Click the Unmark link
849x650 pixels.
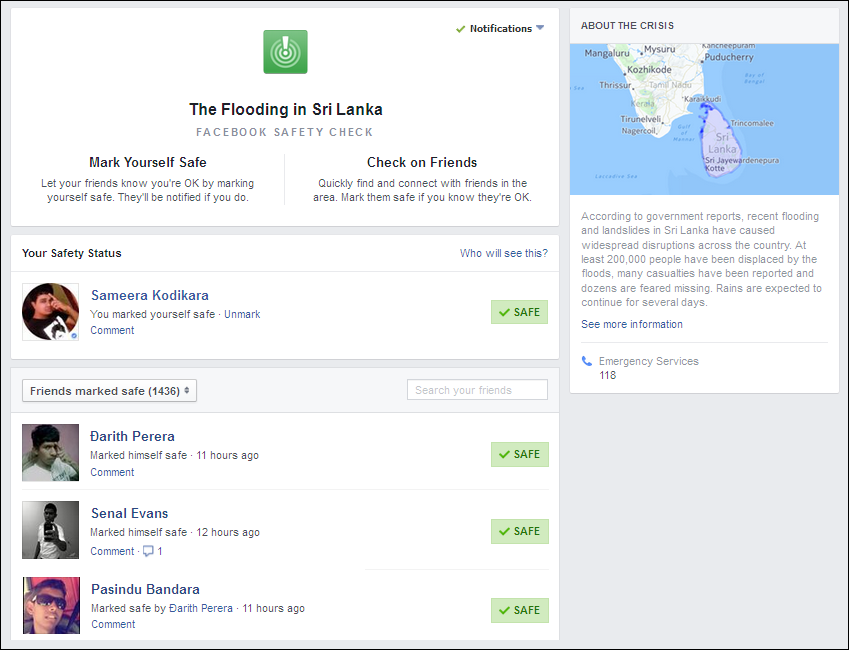(242, 314)
